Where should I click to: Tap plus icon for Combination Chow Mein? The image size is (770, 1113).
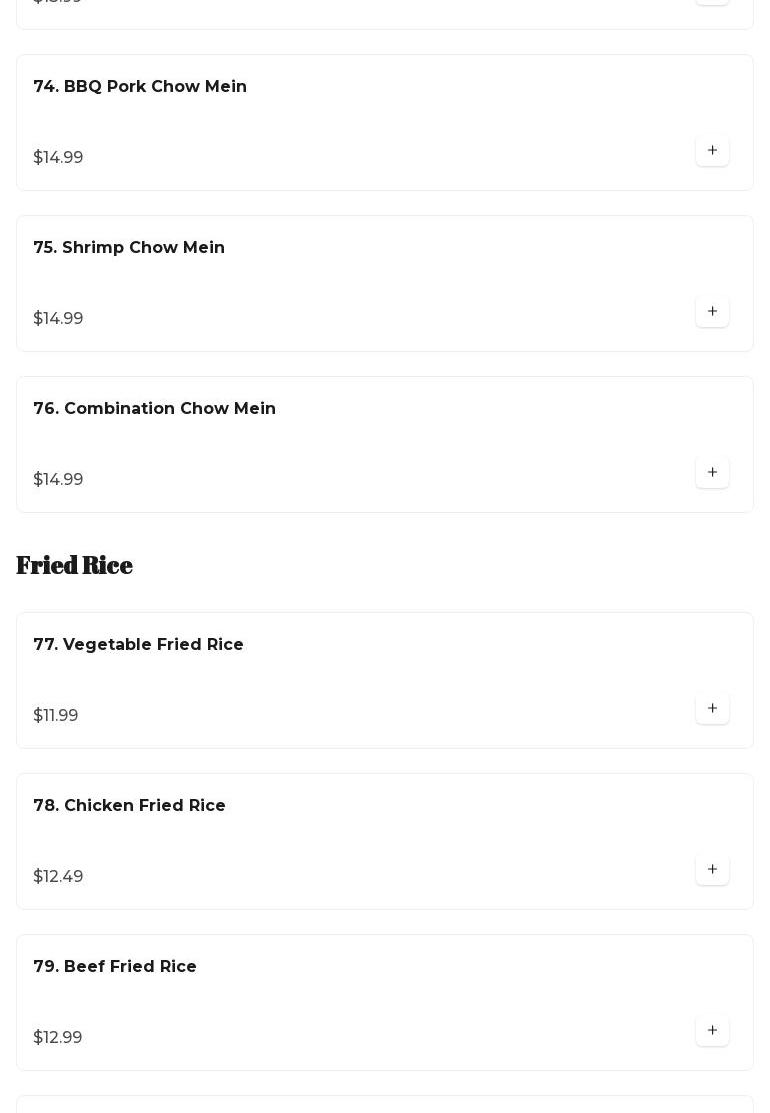(x=712, y=472)
